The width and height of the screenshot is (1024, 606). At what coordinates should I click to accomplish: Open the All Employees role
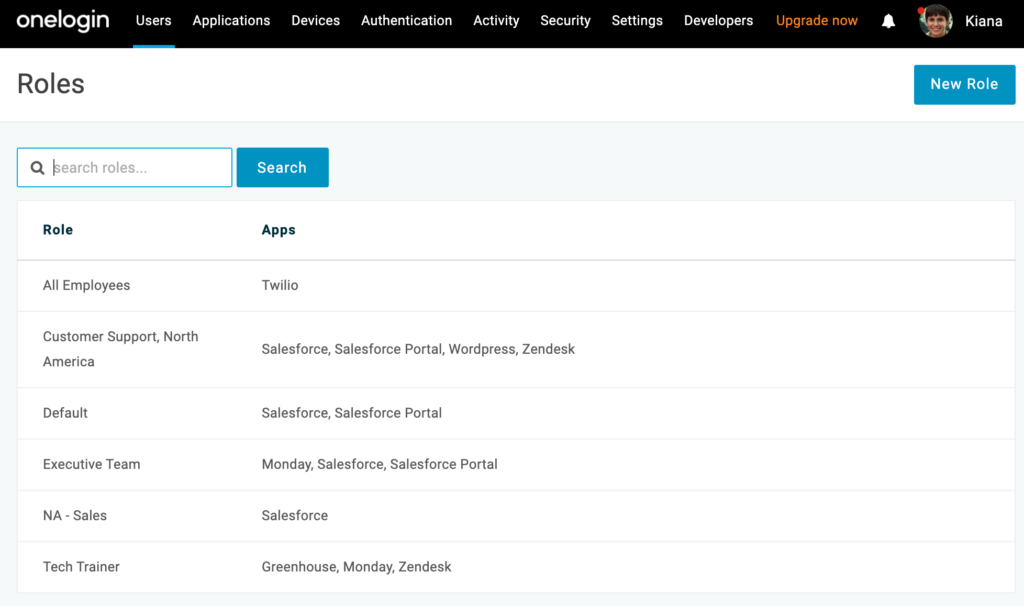(x=86, y=285)
